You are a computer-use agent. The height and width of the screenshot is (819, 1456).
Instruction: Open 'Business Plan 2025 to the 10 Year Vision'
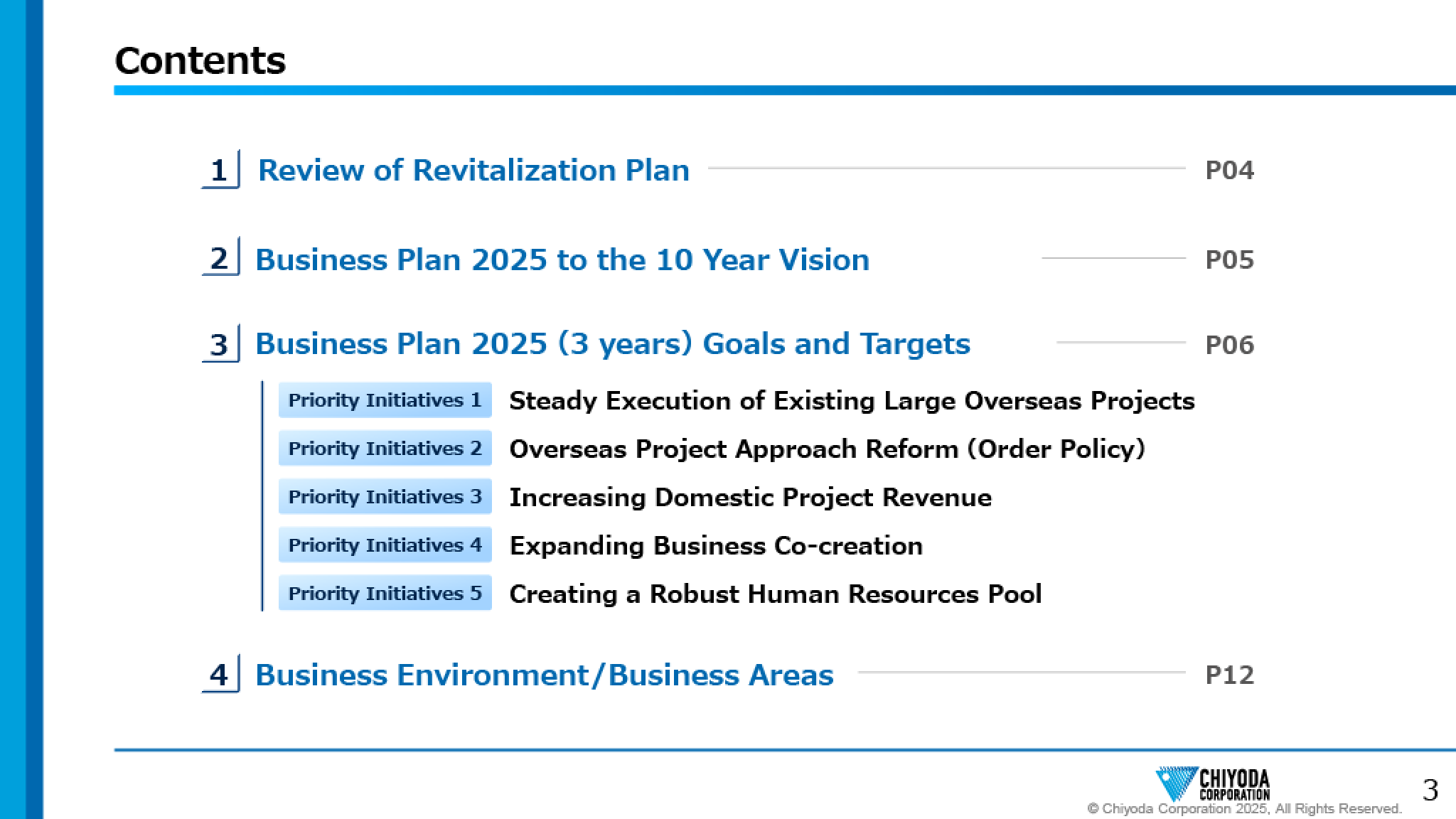coord(562,259)
